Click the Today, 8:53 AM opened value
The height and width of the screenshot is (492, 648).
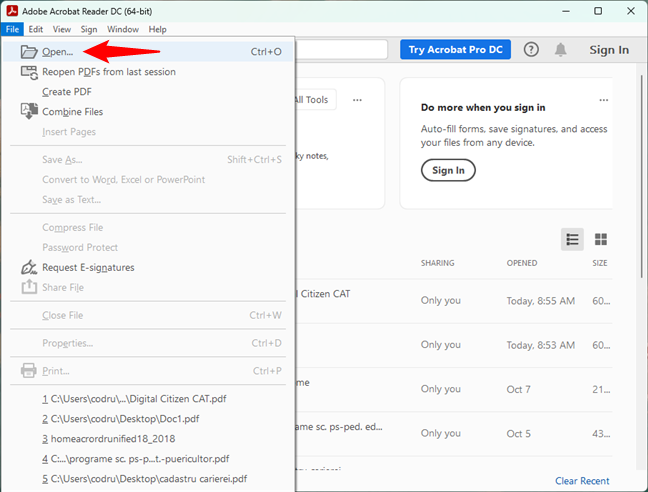point(541,345)
